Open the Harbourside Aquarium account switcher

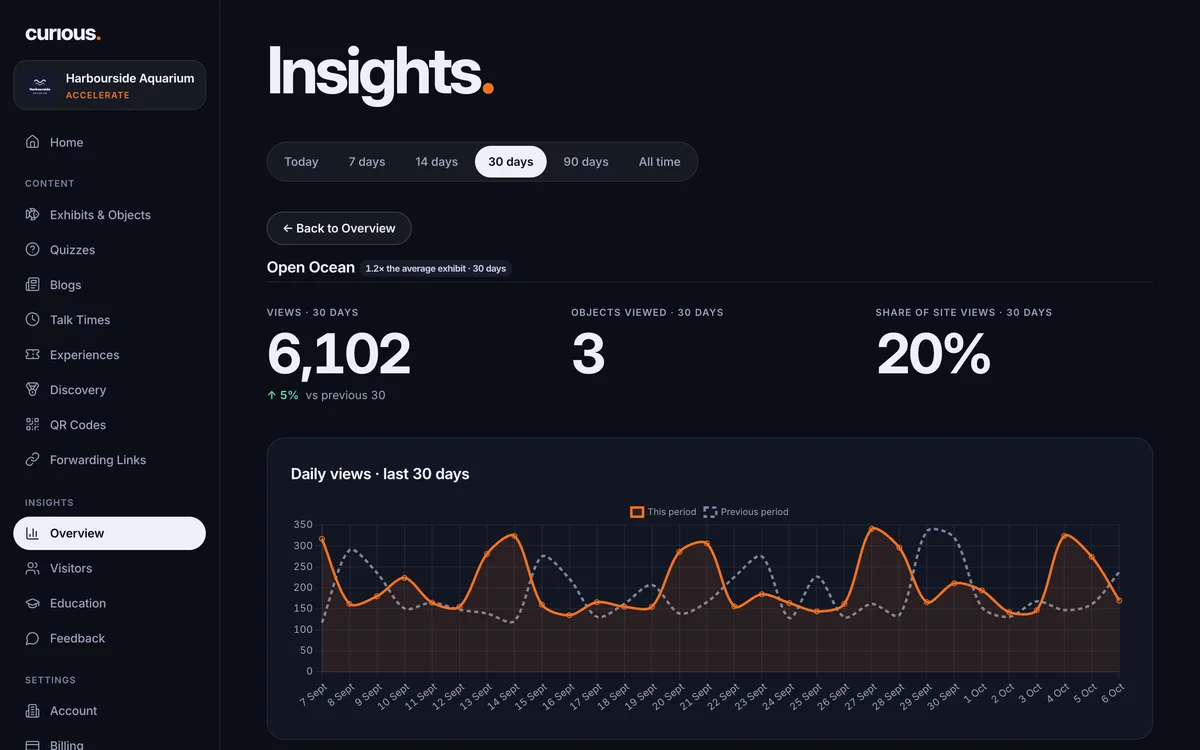coord(109,86)
